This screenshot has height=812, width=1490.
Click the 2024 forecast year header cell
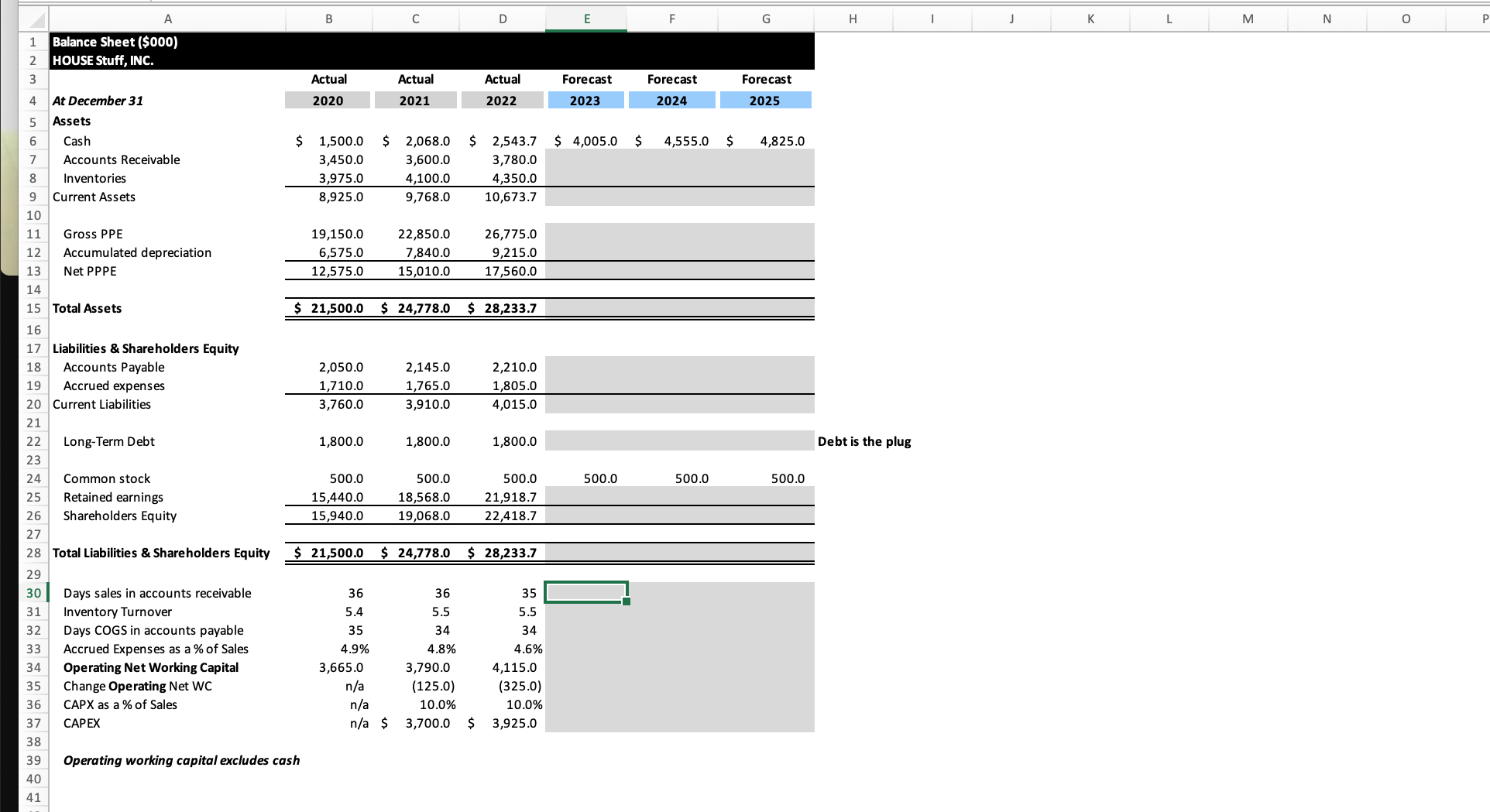tap(672, 101)
